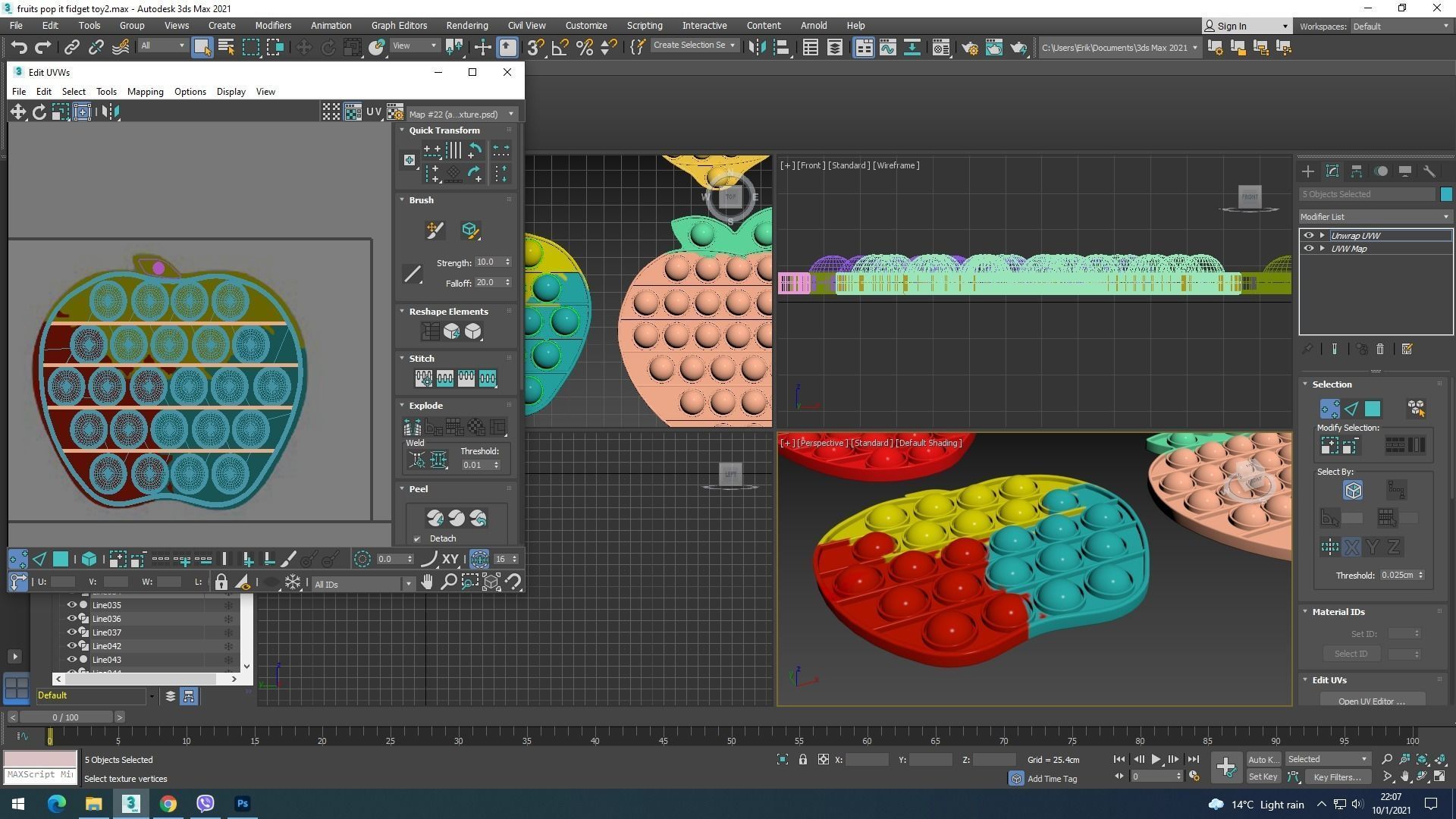Click the Weld Threshold input field

[475, 465]
